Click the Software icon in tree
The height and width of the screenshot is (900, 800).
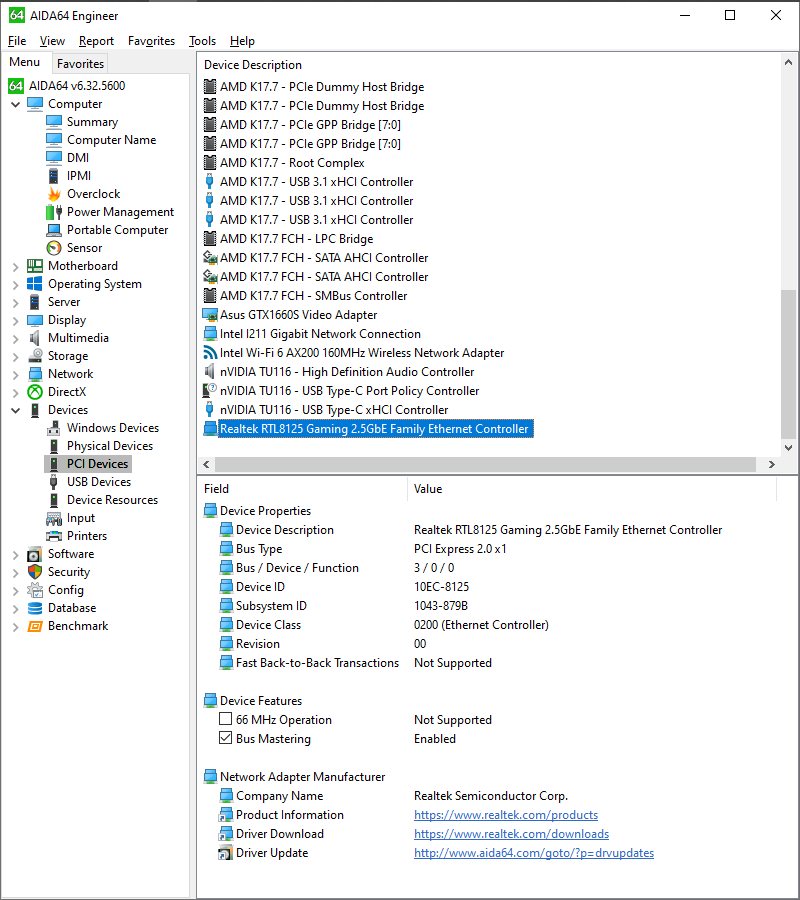click(x=35, y=554)
